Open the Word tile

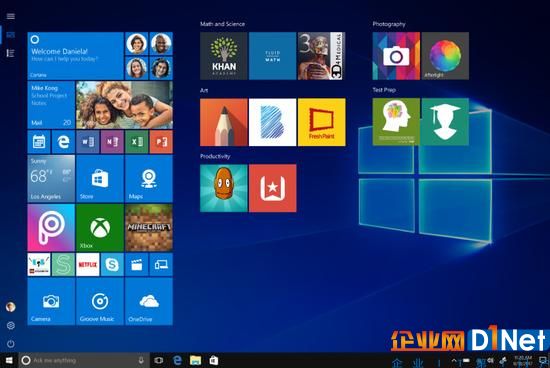tap(88, 142)
